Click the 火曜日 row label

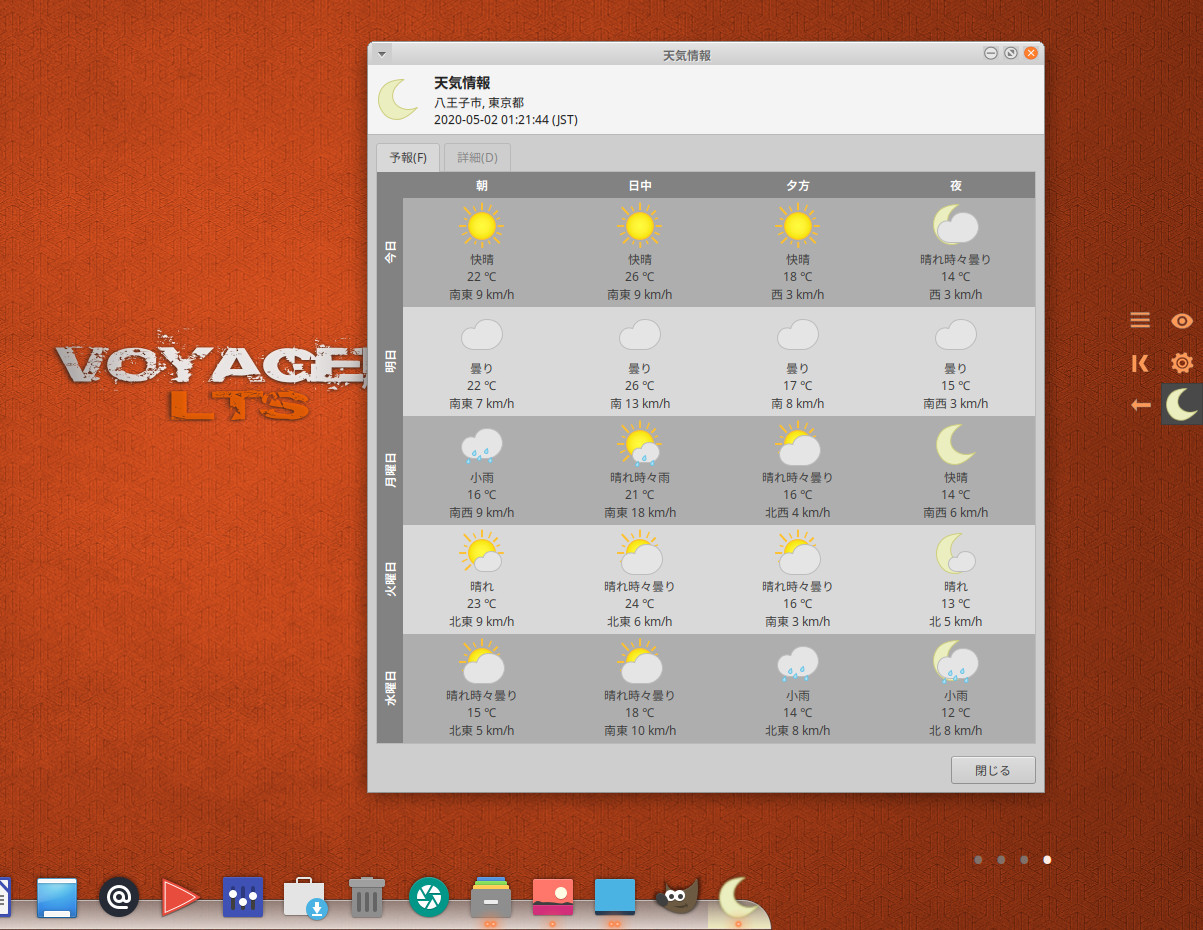click(x=390, y=579)
